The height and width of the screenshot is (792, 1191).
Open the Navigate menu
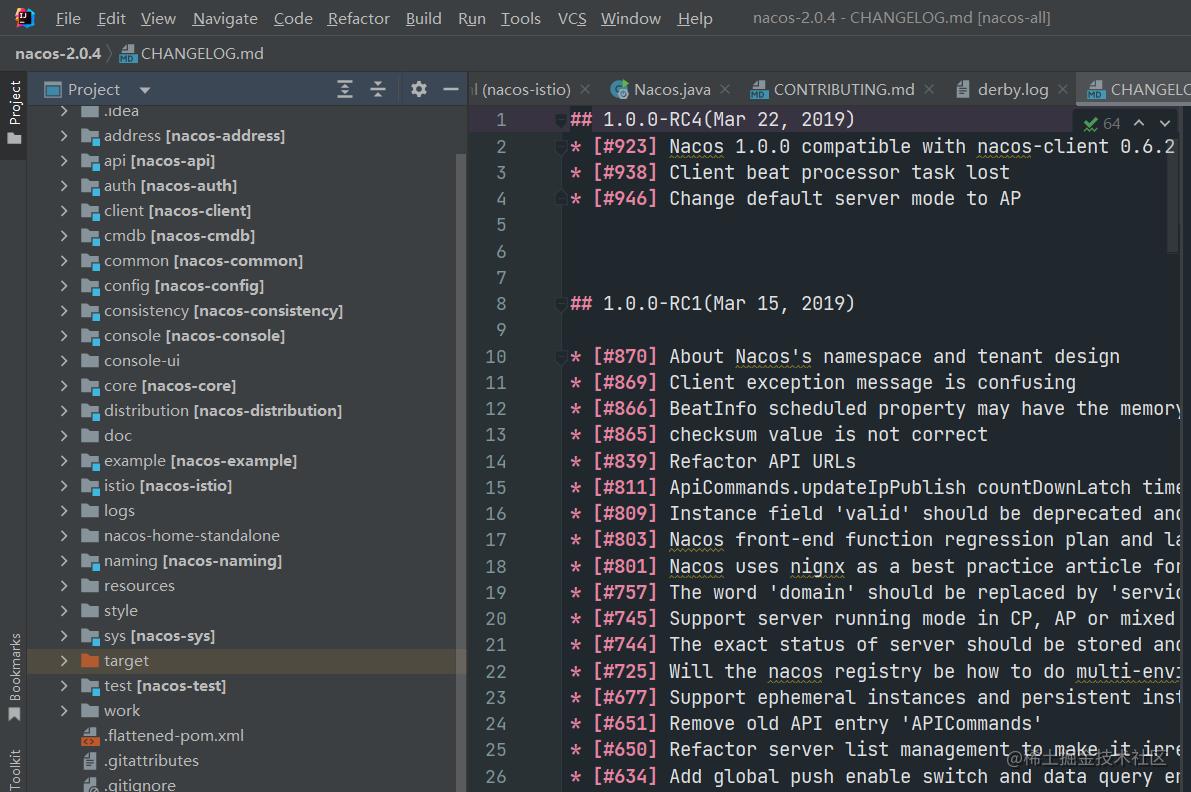[225, 18]
